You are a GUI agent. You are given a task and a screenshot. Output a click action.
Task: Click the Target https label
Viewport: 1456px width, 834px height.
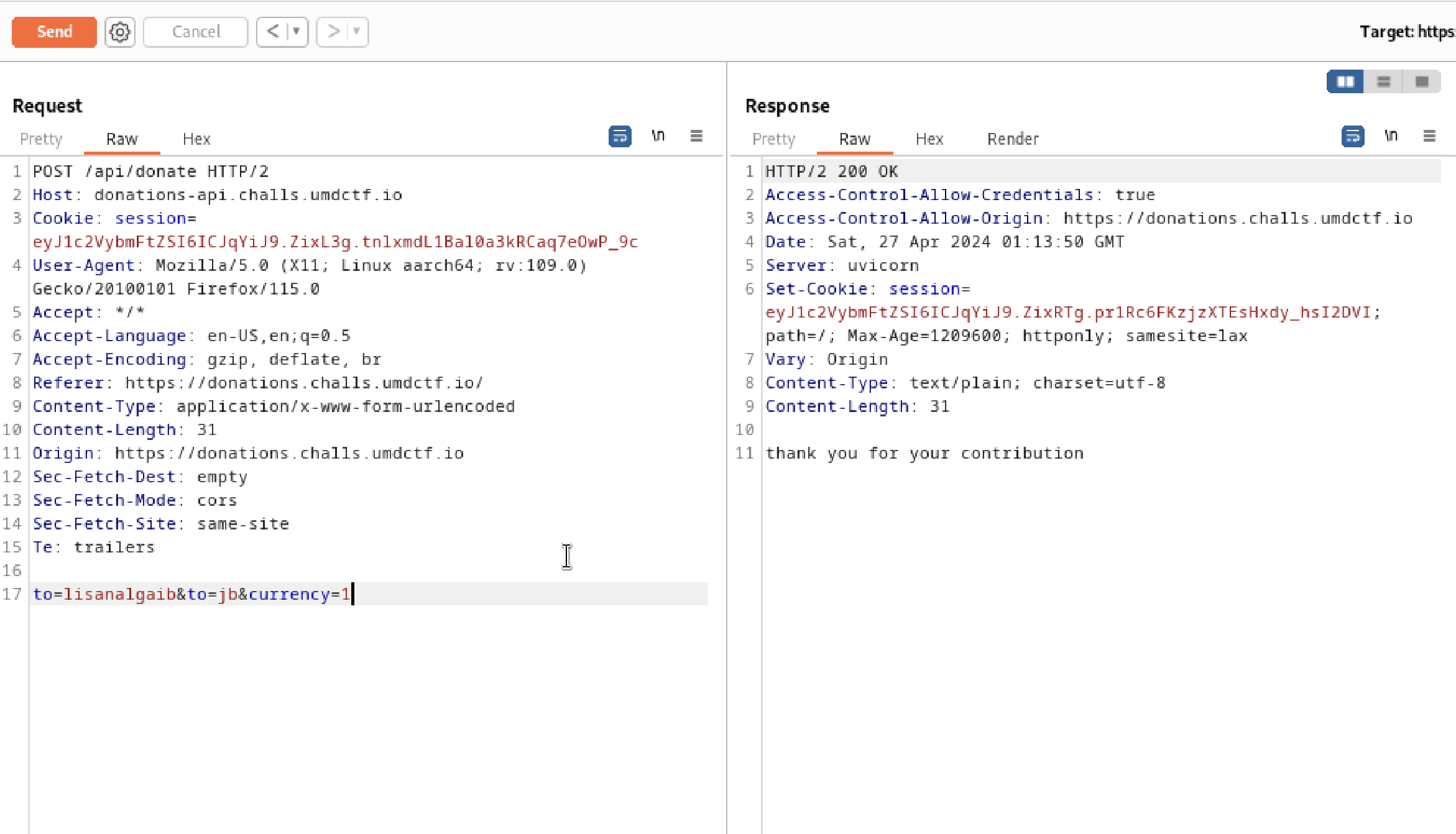coord(1408,32)
